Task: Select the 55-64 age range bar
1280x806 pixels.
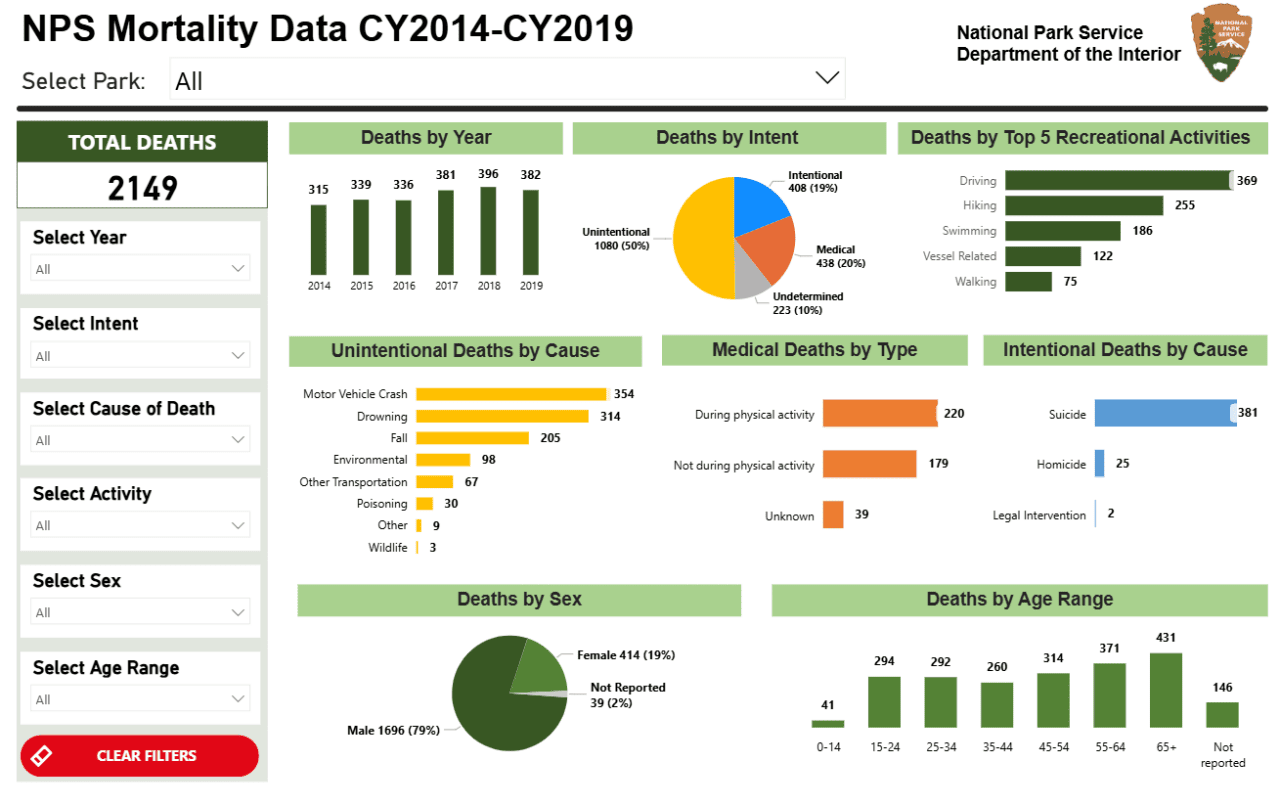Action: click(1110, 696)
